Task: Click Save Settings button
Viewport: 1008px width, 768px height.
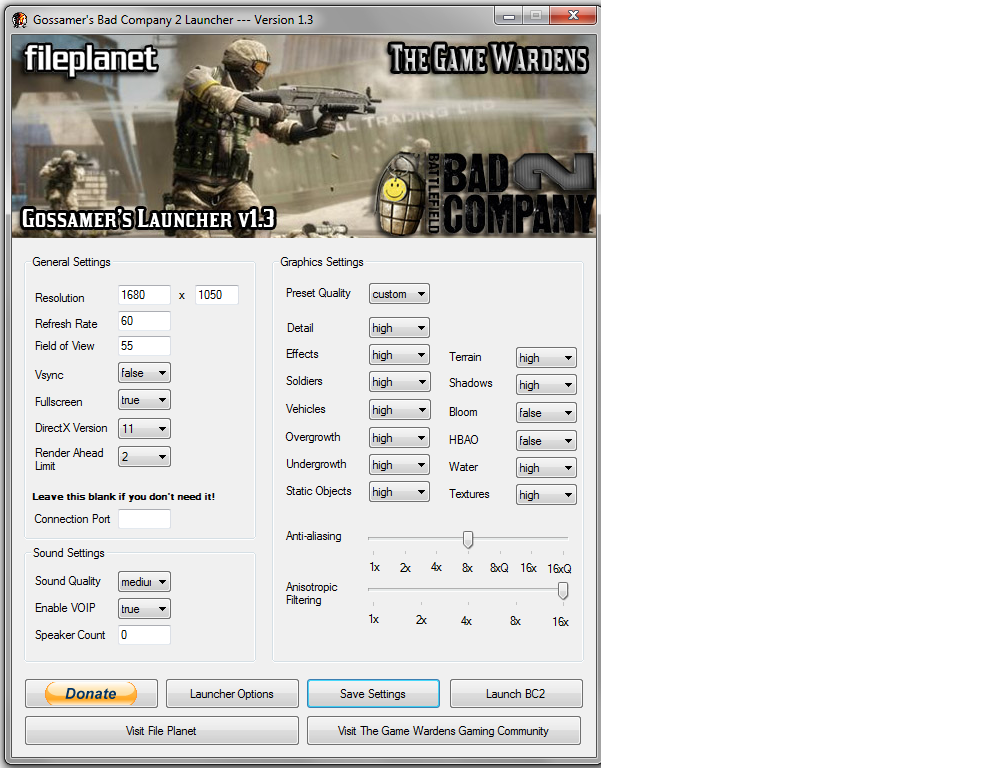Action: coord(373,693)
